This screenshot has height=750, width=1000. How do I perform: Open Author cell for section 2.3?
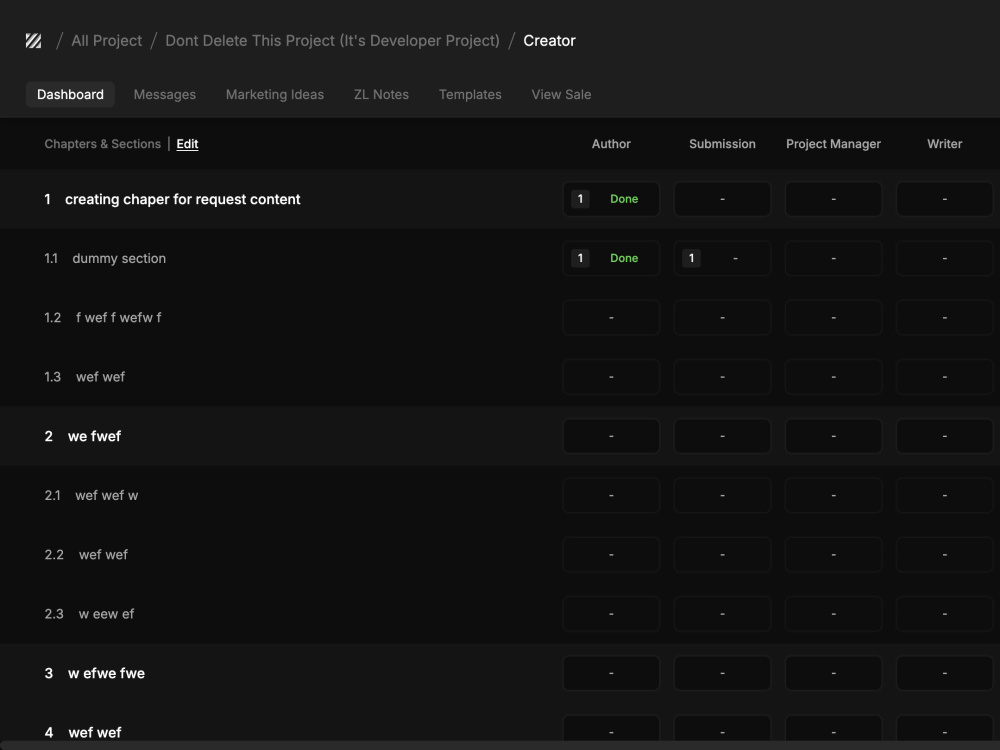click(611, 614)
